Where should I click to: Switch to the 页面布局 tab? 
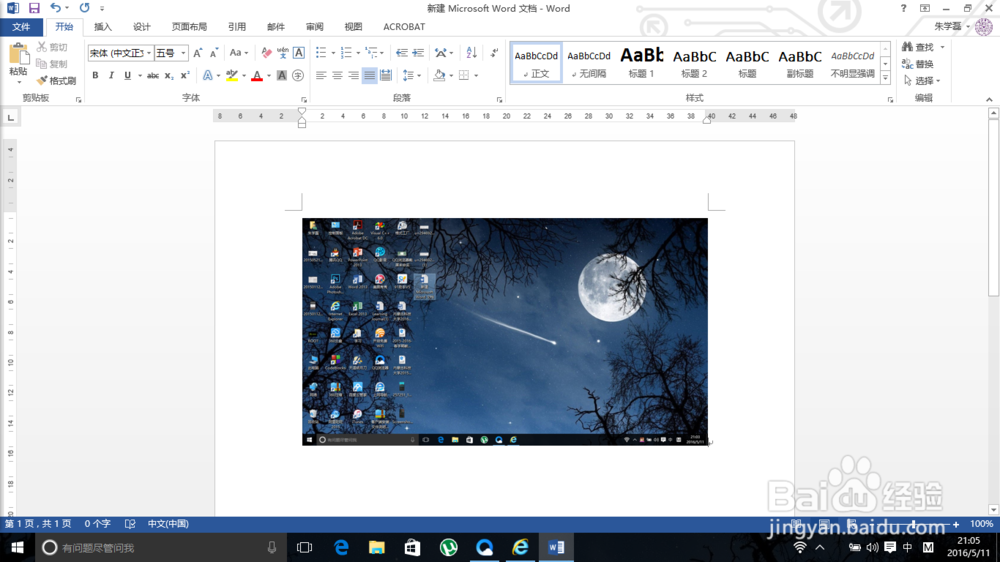click(189, 27)
